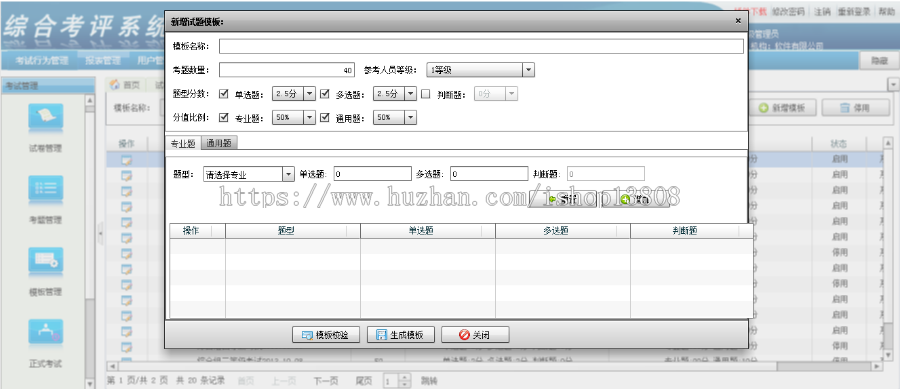Click the trash icon on 停用 button

point(844,108)
